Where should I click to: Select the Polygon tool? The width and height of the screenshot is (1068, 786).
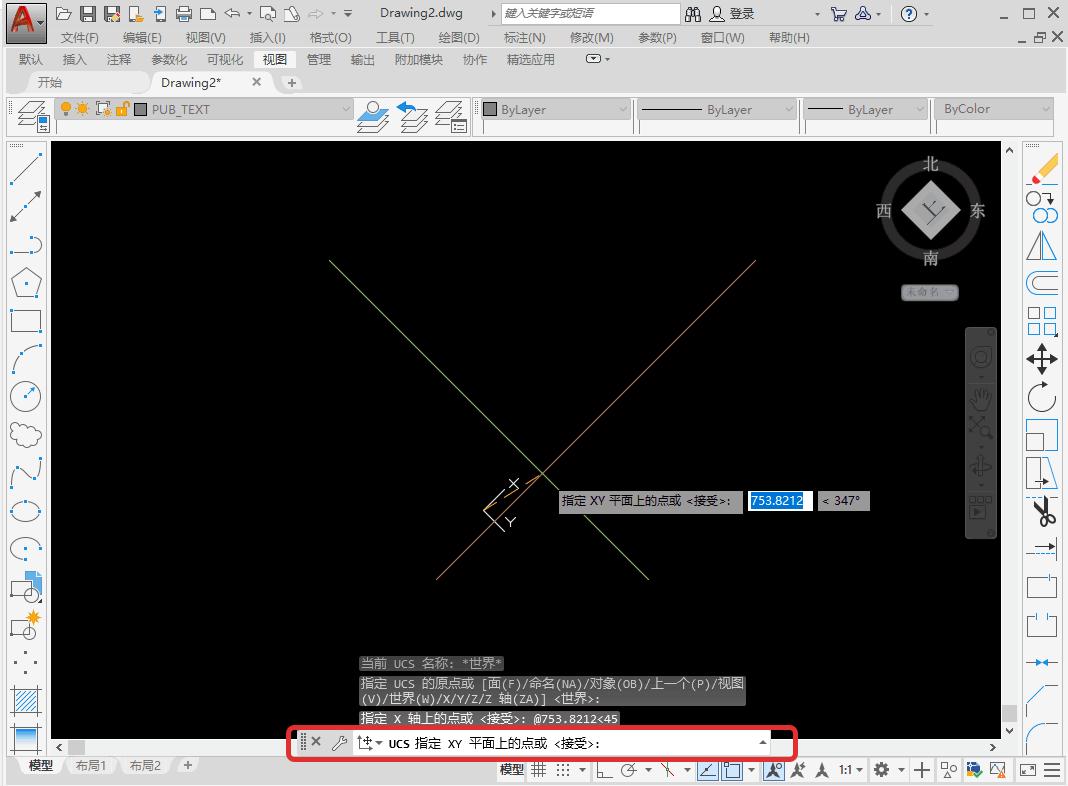click(x=26, y=283)
